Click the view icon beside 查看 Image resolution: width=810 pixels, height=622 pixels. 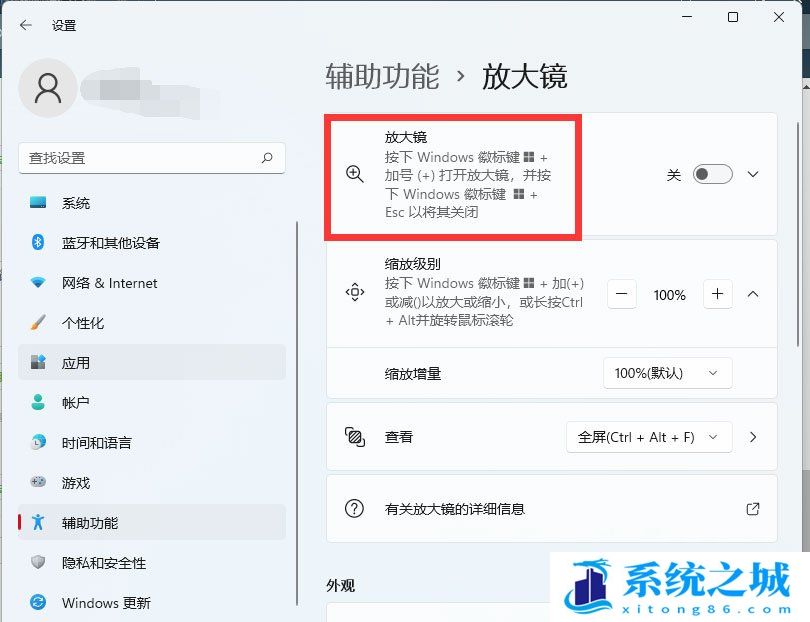[354, 437]
